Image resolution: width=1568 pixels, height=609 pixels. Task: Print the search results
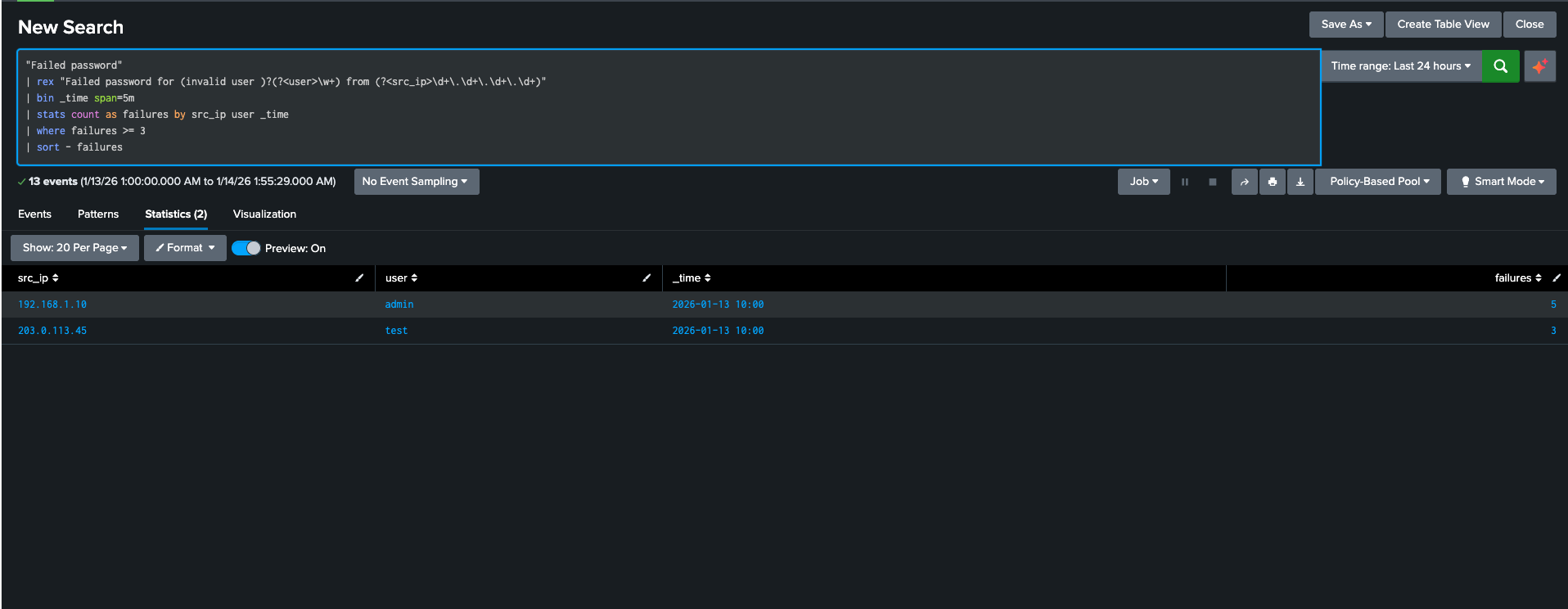click(1272, 182)
